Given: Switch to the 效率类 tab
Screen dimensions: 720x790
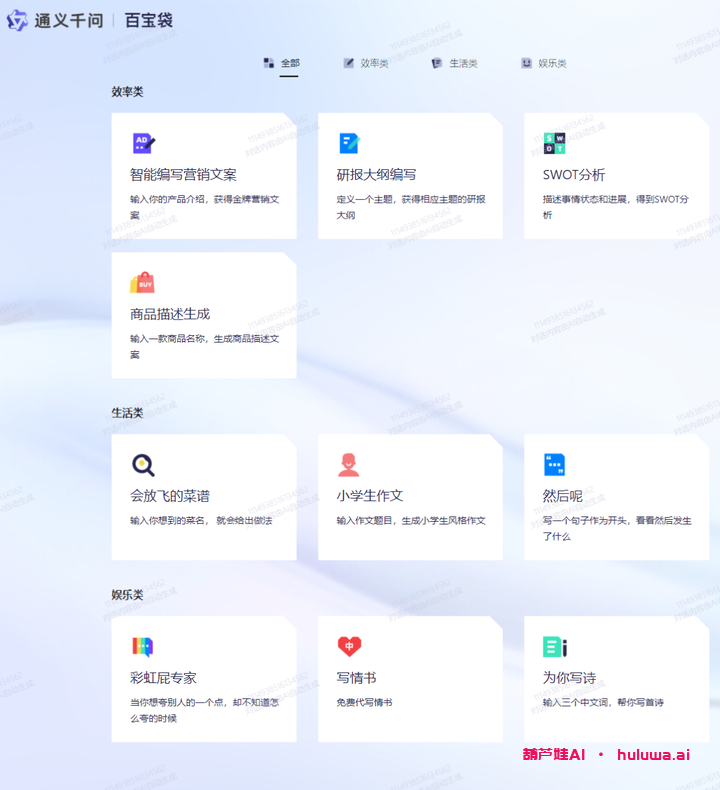Looking at the screenshot, I should pos(365,63).
